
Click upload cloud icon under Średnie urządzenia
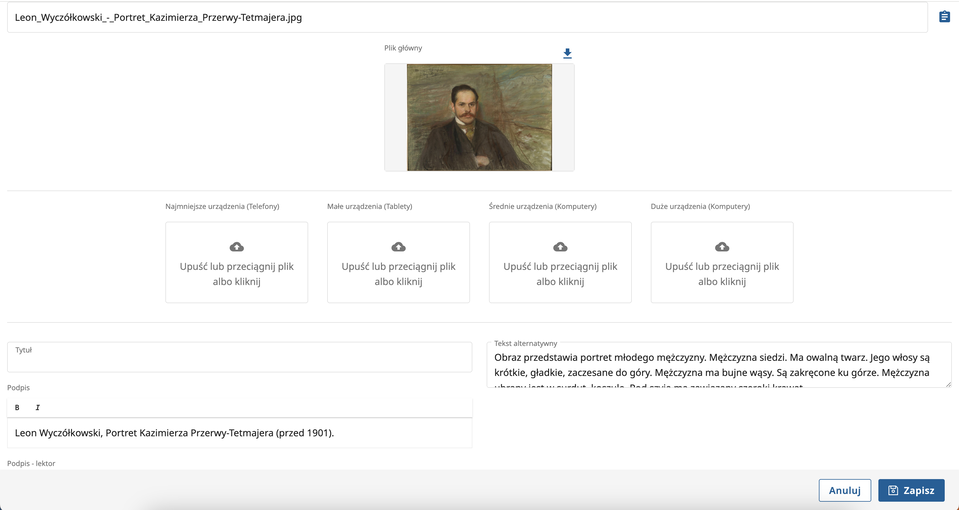[560, 247]
